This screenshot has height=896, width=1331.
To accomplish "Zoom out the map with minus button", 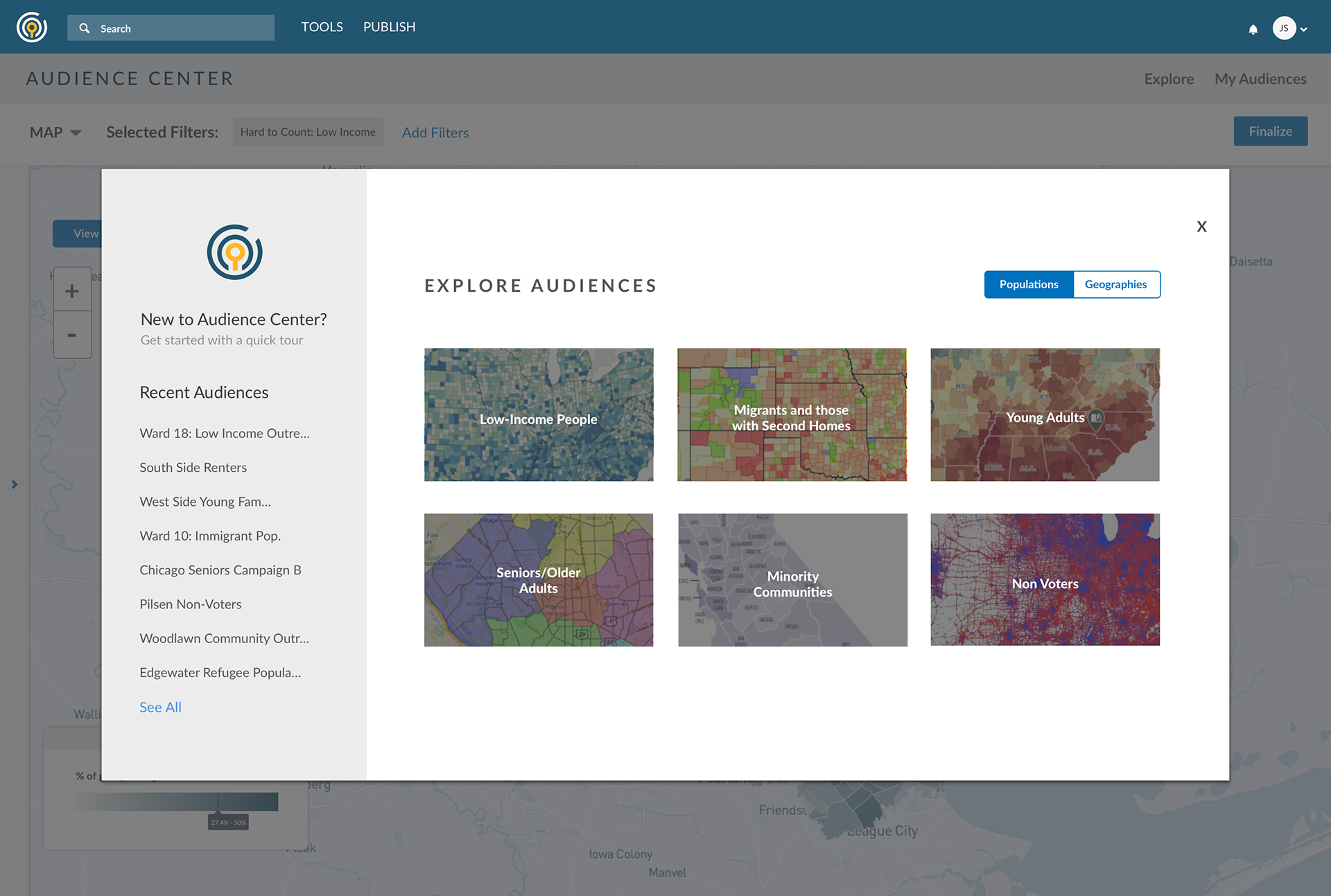I will point(72,335).
